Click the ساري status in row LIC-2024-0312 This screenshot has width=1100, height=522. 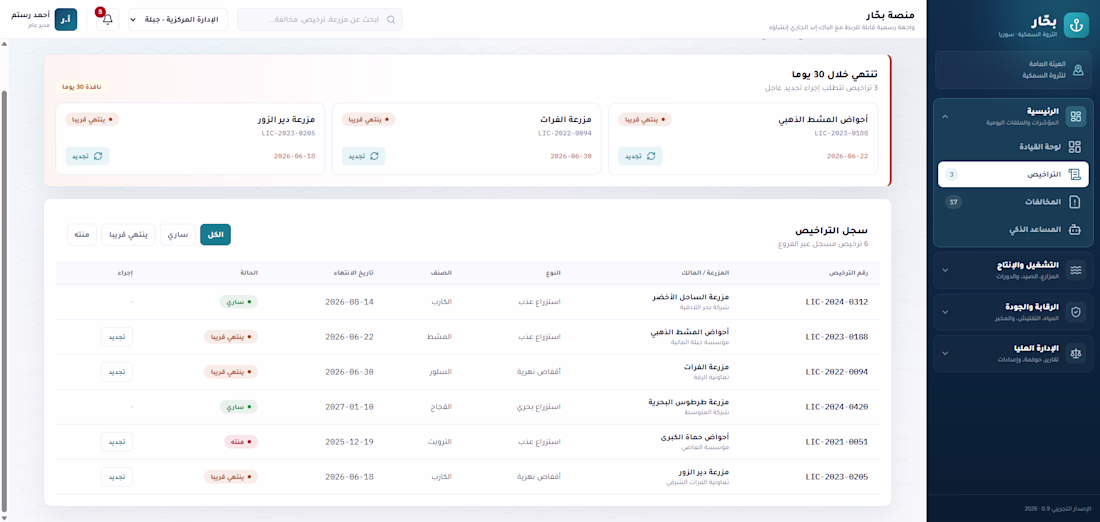tap(239, 302)
